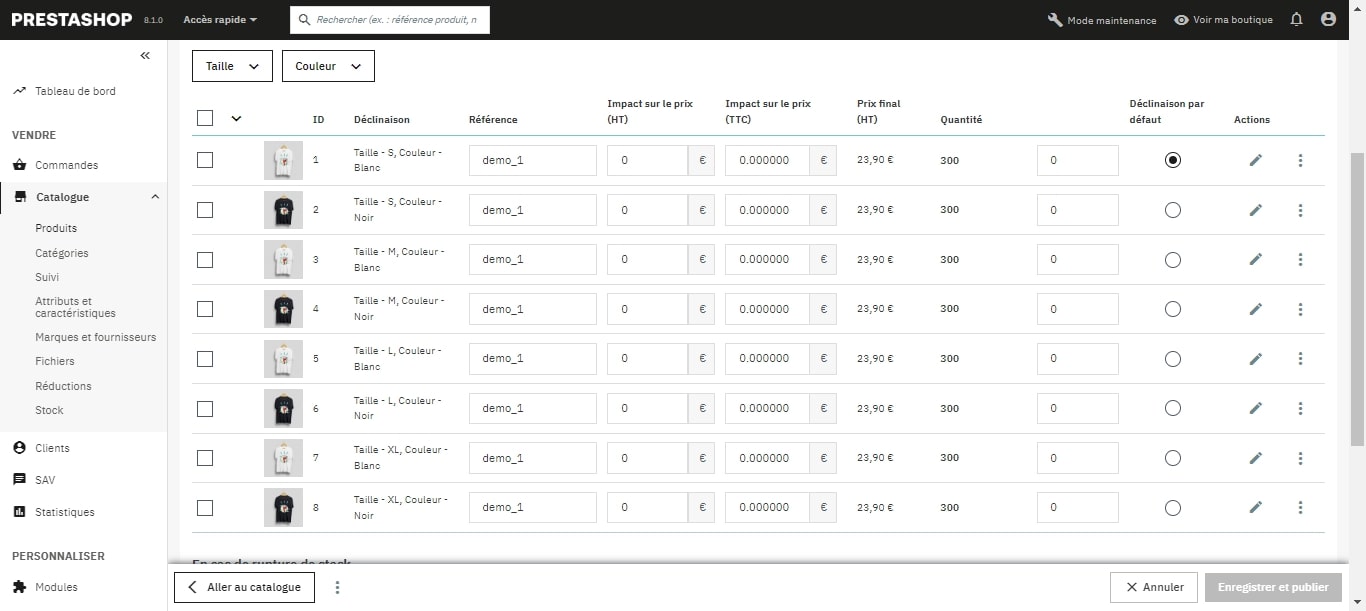Click Aller au catalogue button
Image resolution: width=1366 pixels, height=611 pixels.
[x=245, y=587]
